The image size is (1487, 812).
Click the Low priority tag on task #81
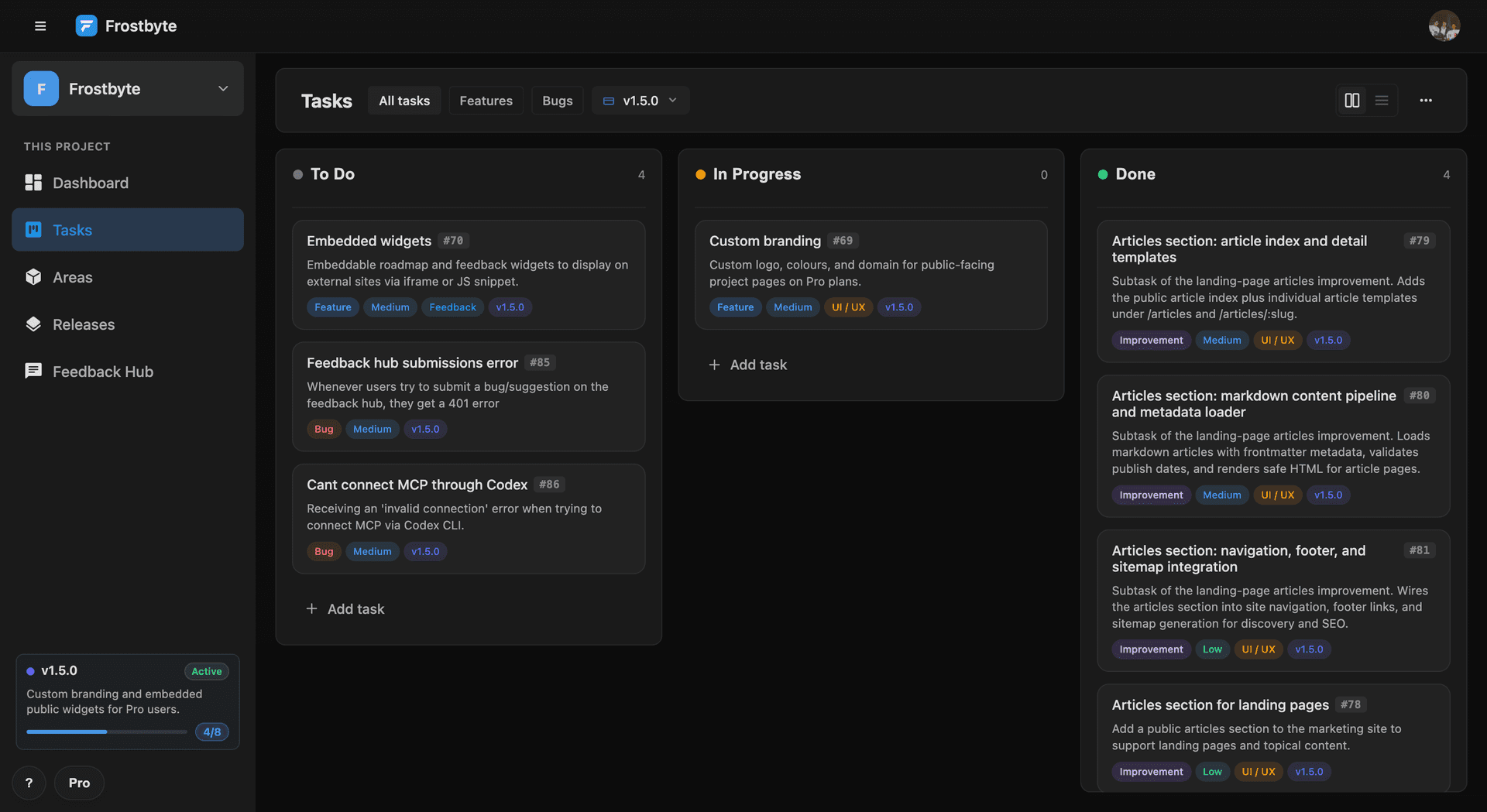click(x=1212, y=649)
